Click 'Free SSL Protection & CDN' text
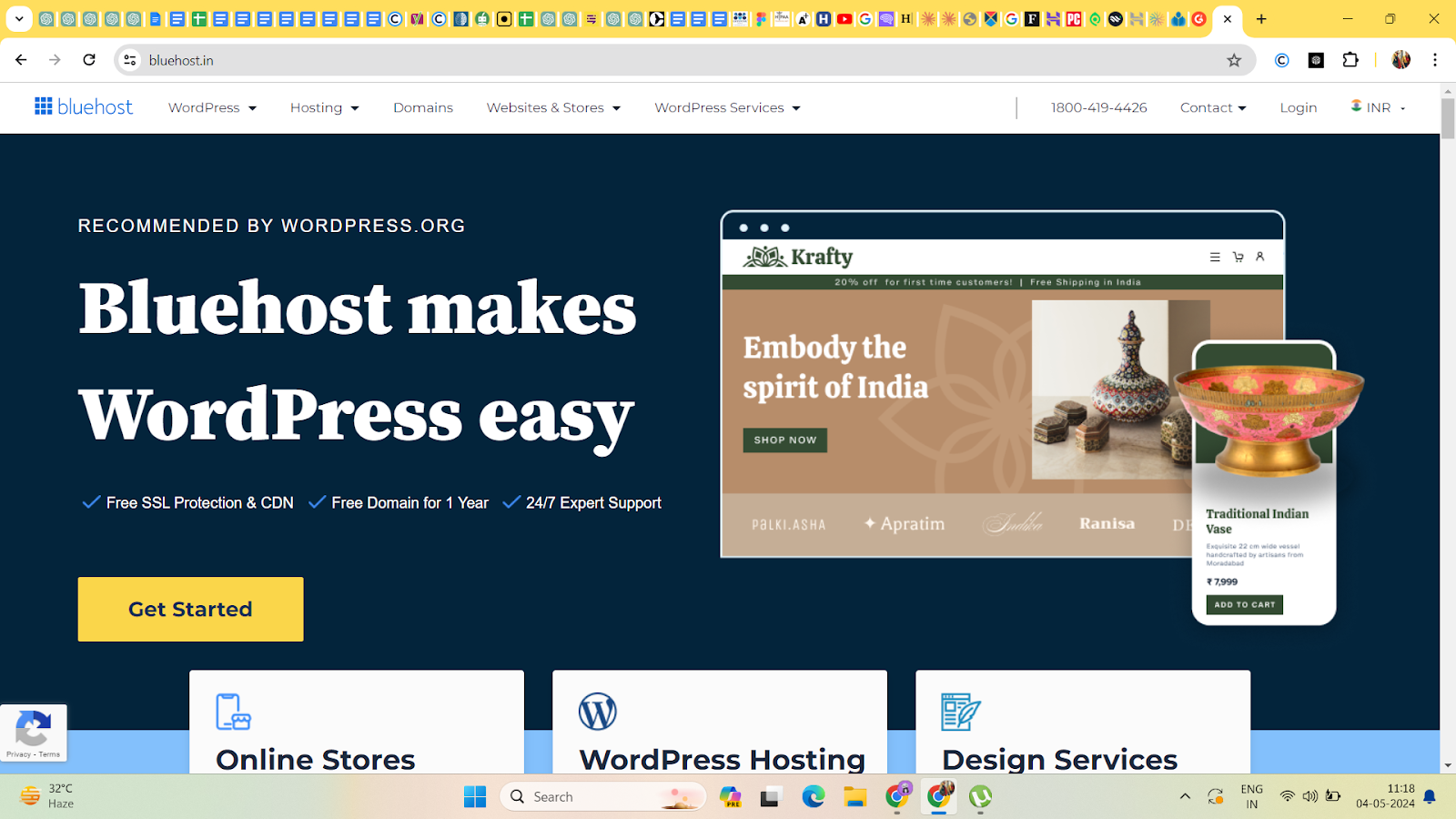 click(x=200, y=502)
